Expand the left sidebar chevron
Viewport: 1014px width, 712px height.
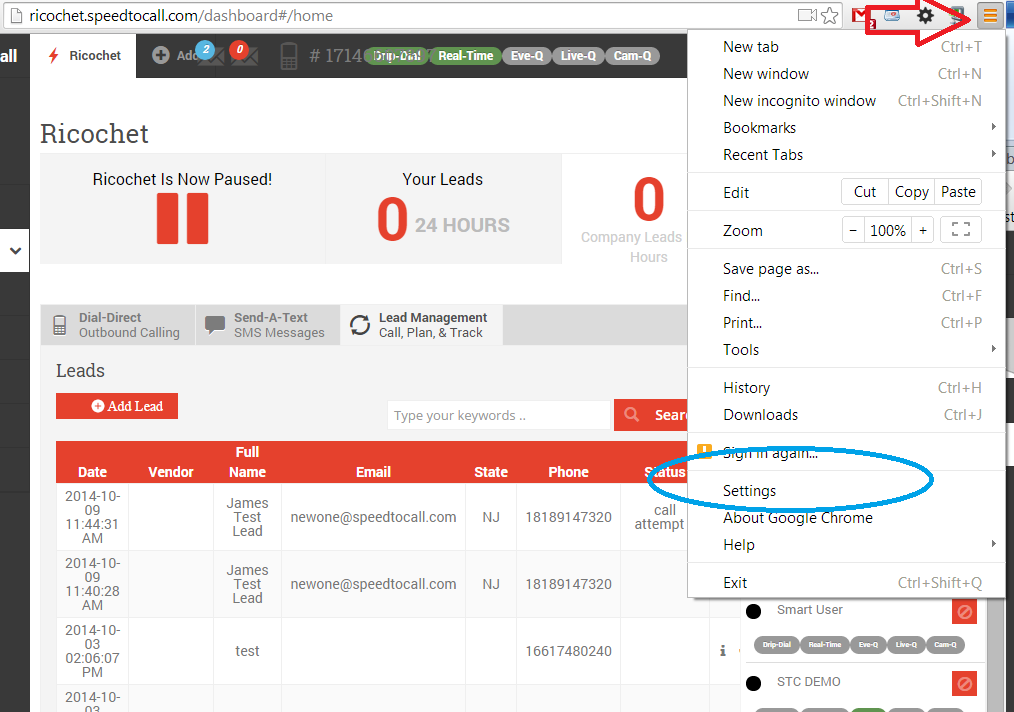pyautogui.click(x=15, y=251)
